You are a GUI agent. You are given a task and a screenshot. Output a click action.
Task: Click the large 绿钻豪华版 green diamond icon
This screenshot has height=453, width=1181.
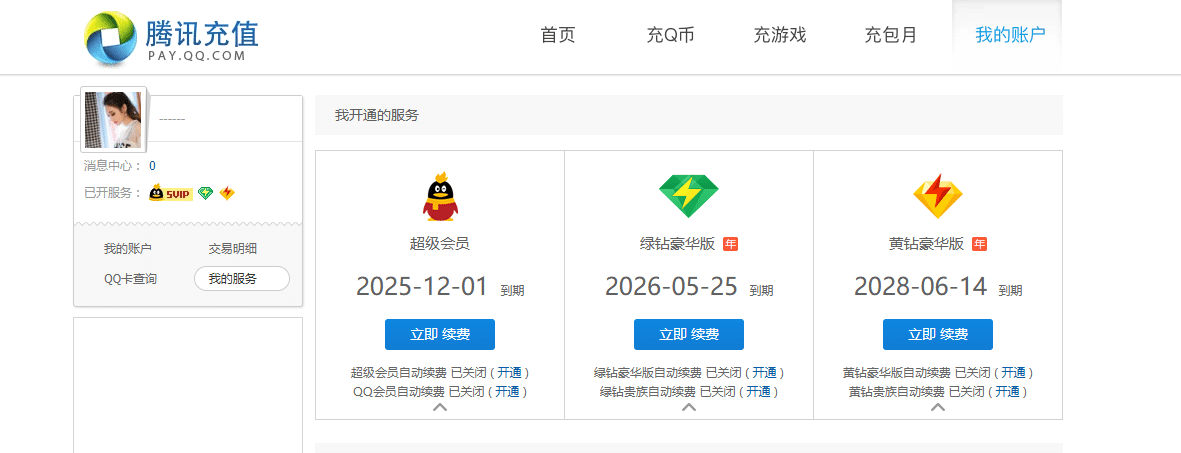(689, 196)
